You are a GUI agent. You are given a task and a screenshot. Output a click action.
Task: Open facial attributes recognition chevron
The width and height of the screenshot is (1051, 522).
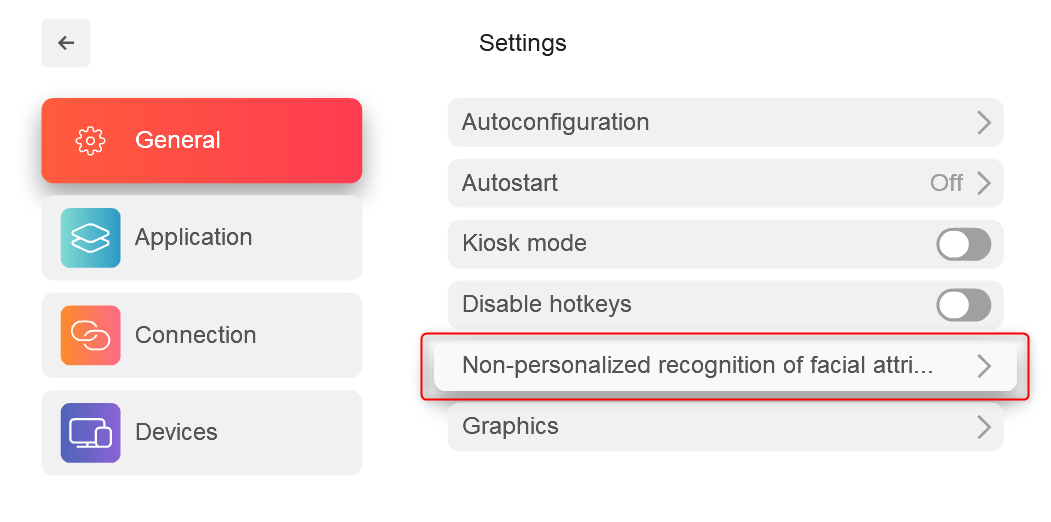click(983, 366)
